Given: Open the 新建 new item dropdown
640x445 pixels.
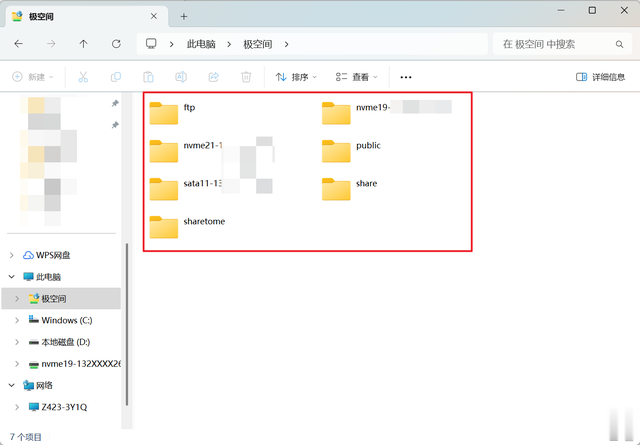Looking at the screenshot, I should 33,77.
